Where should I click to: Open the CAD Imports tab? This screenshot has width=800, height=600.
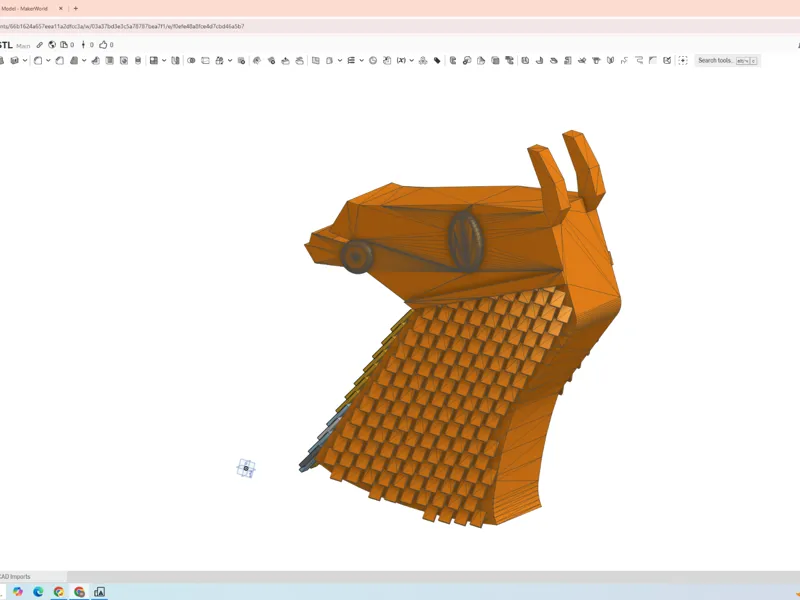[16, 577]
